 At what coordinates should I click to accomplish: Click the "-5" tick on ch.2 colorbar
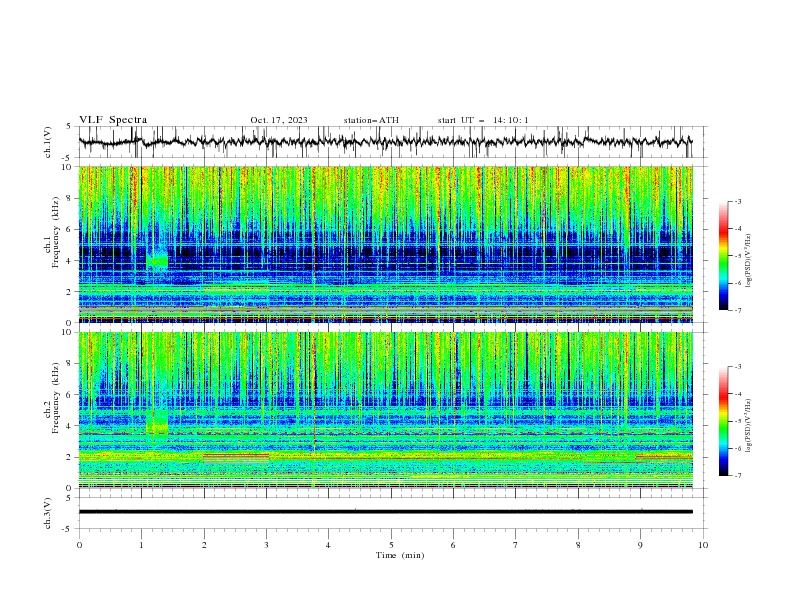[738, 421]
